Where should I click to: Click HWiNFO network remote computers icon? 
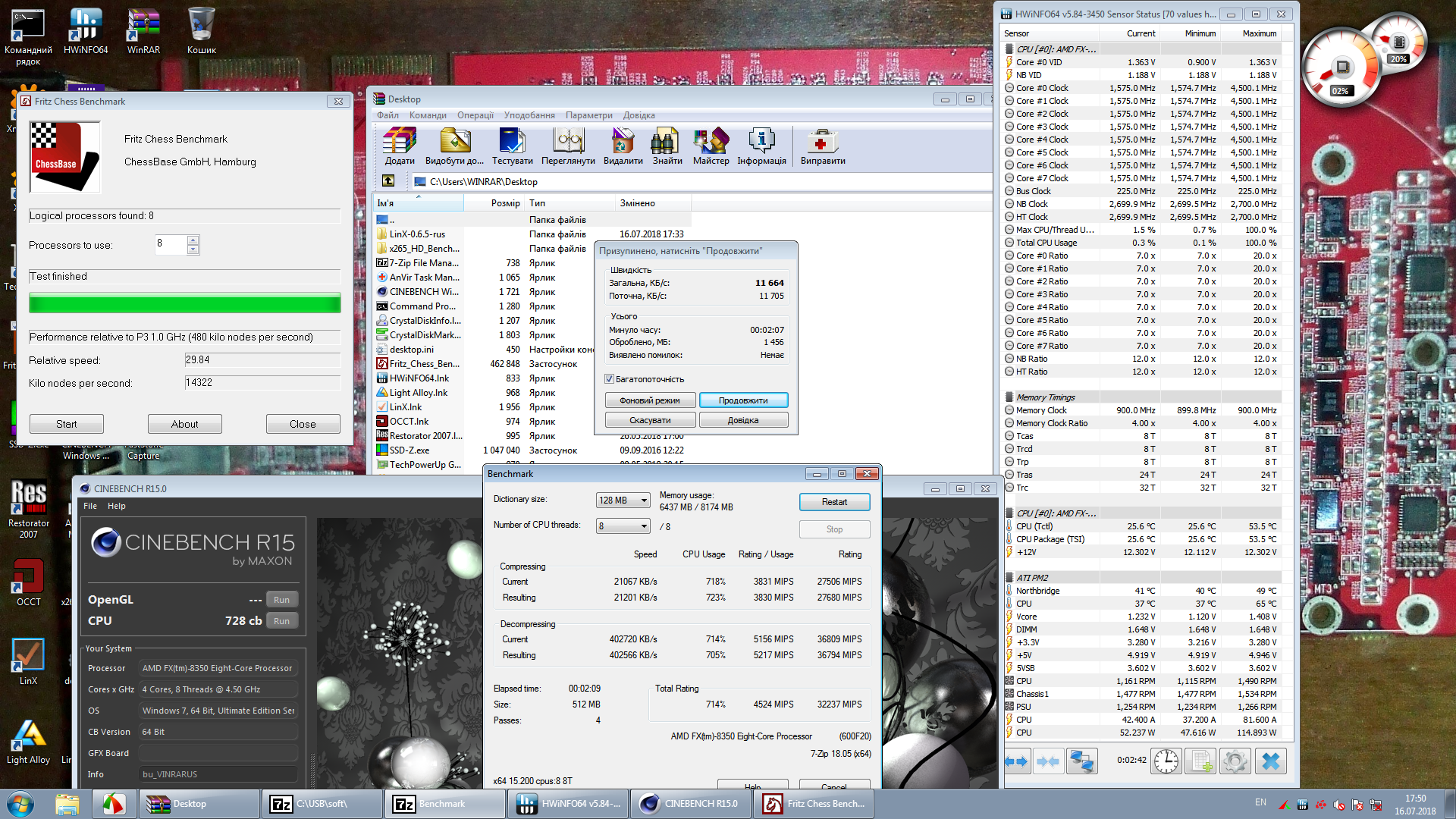(x=1081, y=761)
